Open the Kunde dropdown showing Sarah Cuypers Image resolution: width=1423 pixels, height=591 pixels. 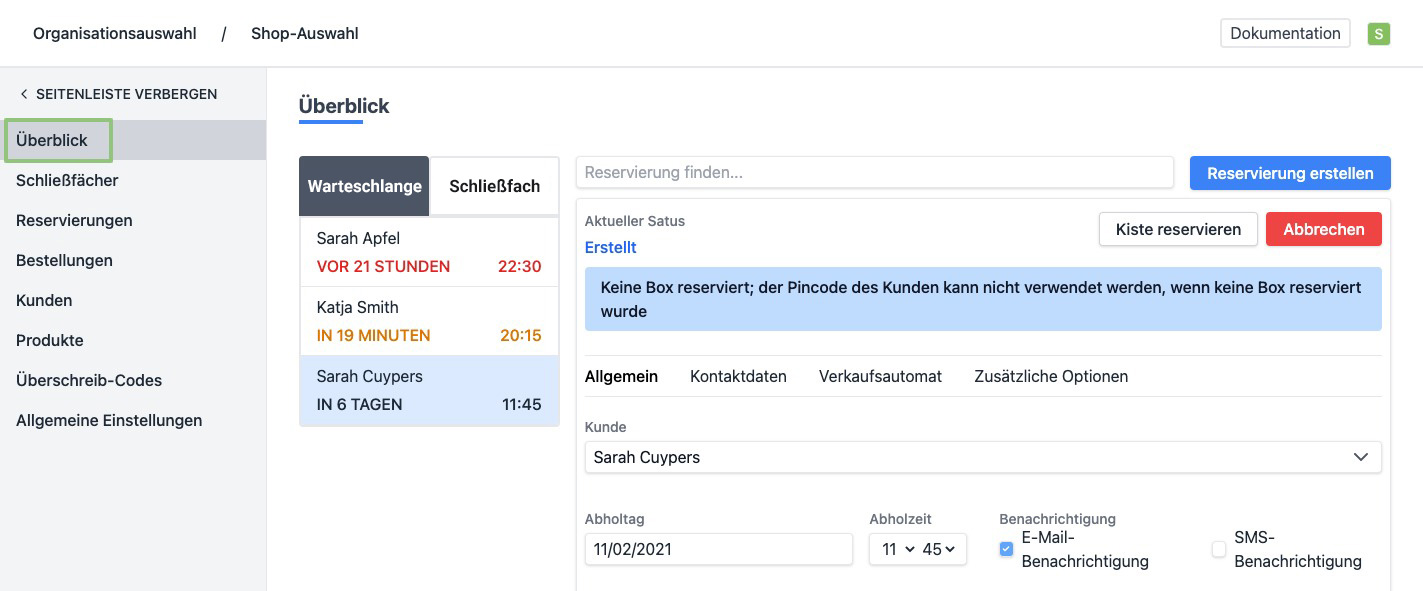pos(982,457)
